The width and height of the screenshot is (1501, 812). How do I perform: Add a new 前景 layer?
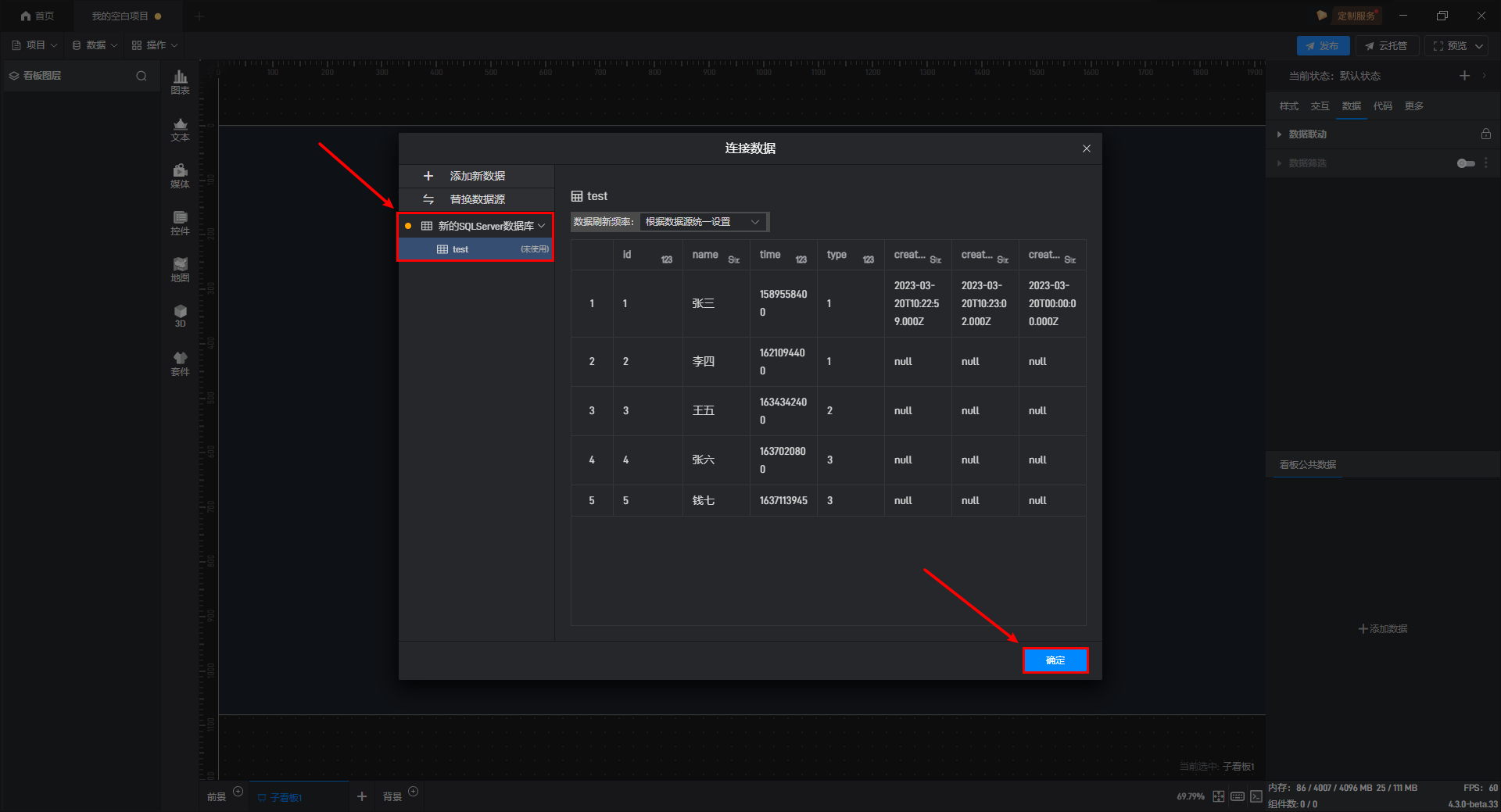tap(238, 792)
